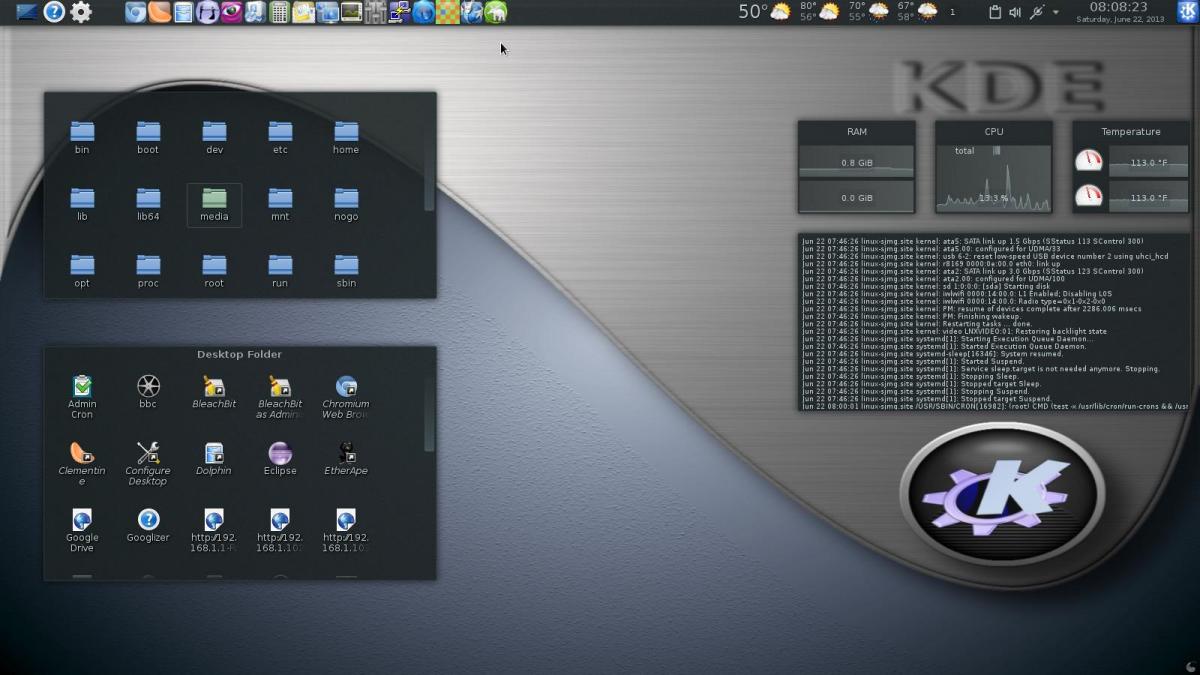This screenshot has width=1200, height=675.
Task: Open the home folder
Action: coord(346,138)
